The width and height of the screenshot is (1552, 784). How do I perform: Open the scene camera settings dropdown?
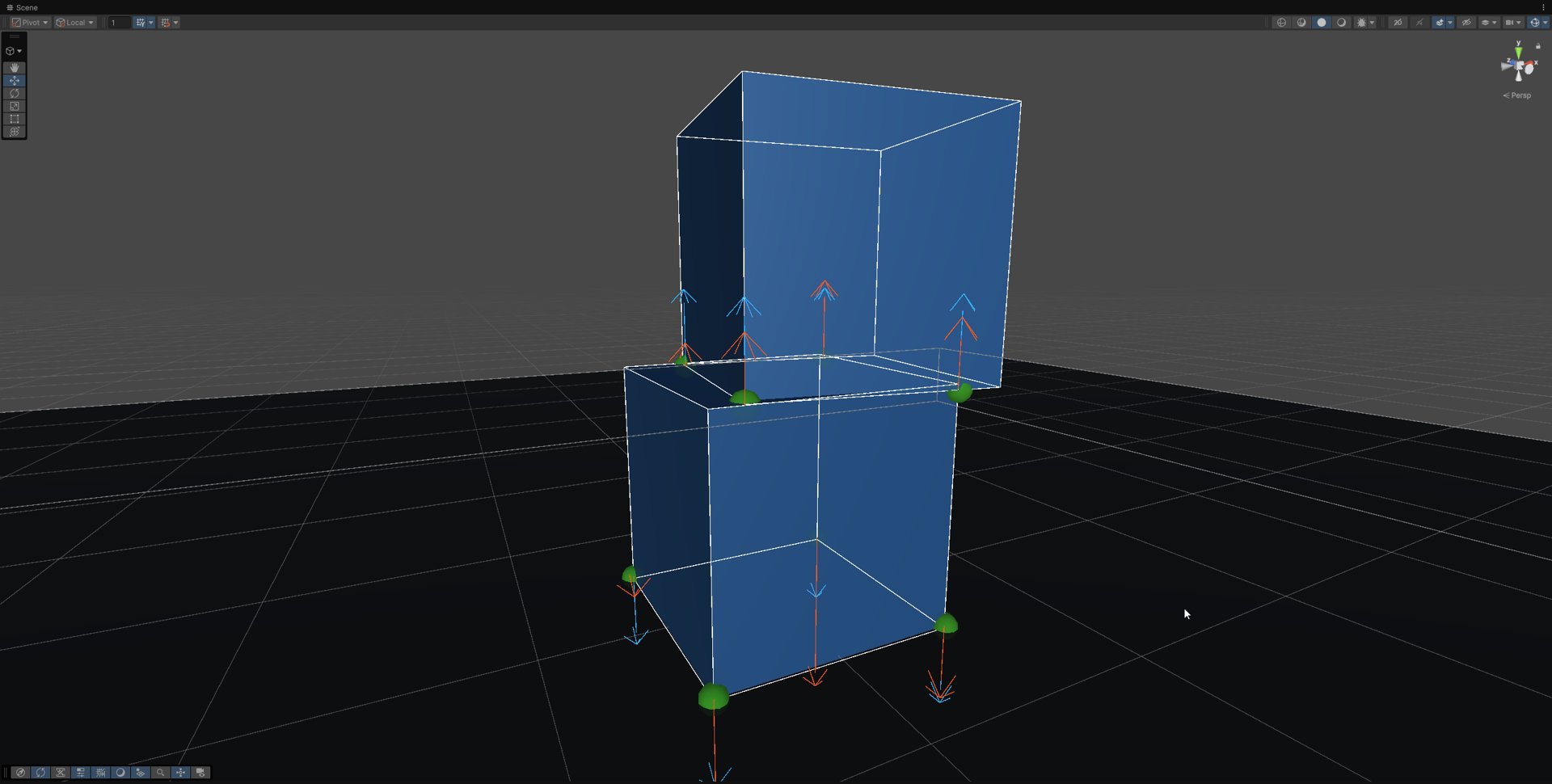coord(1513,23)
